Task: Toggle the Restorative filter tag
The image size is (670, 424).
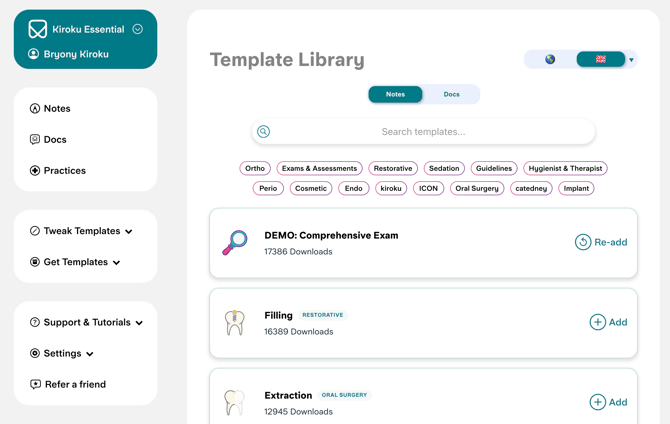Action: [393, 169]
